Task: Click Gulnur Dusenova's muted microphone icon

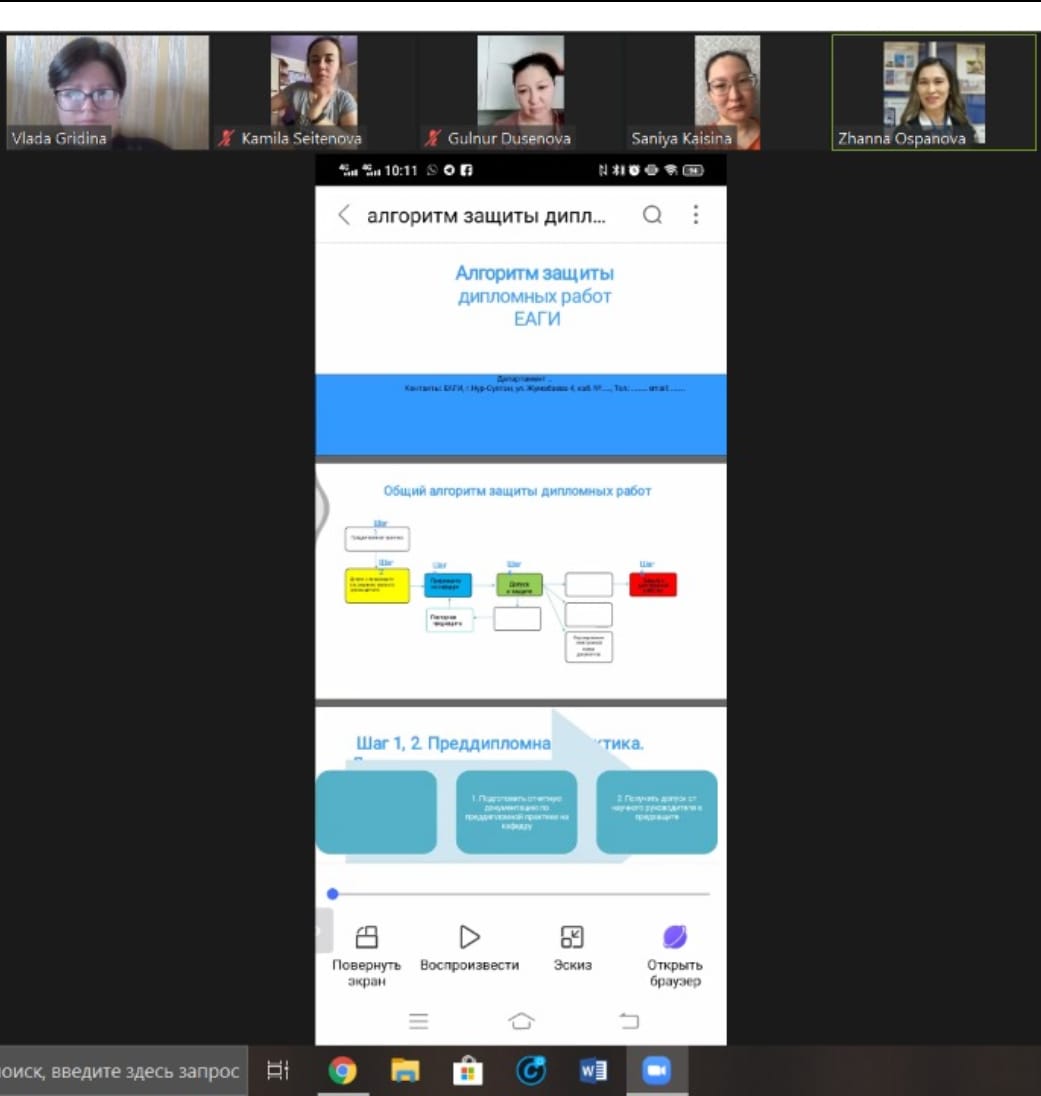Action: tap(433, 139)
